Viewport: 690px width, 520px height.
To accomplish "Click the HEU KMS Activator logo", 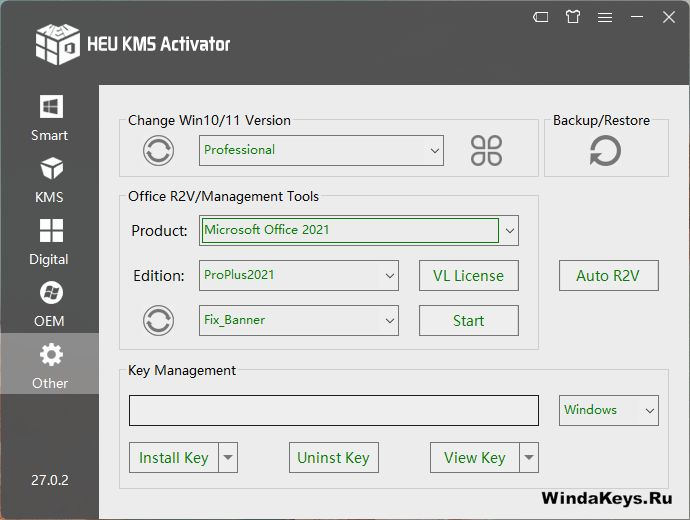I will click(58, 44).
